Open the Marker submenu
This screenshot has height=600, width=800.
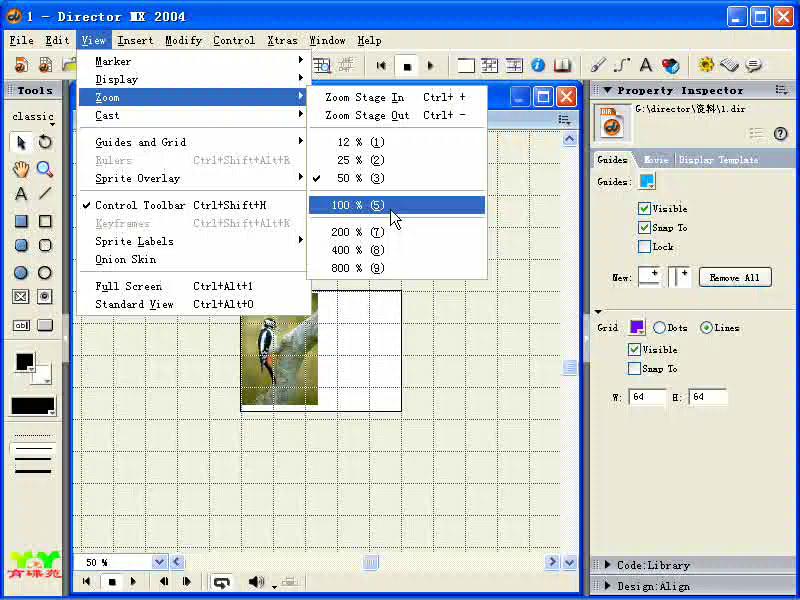(194, 61)
